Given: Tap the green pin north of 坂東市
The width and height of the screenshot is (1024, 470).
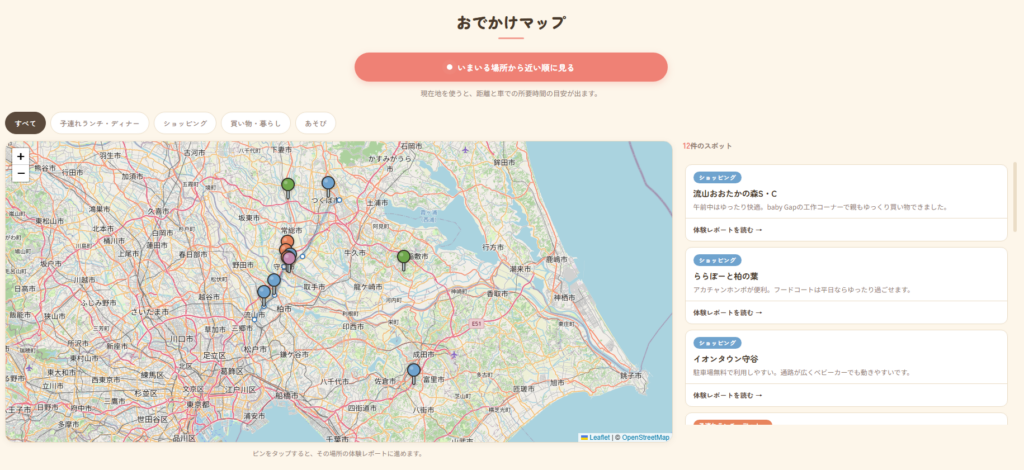Looking at the screenshot, I should 288,188.
